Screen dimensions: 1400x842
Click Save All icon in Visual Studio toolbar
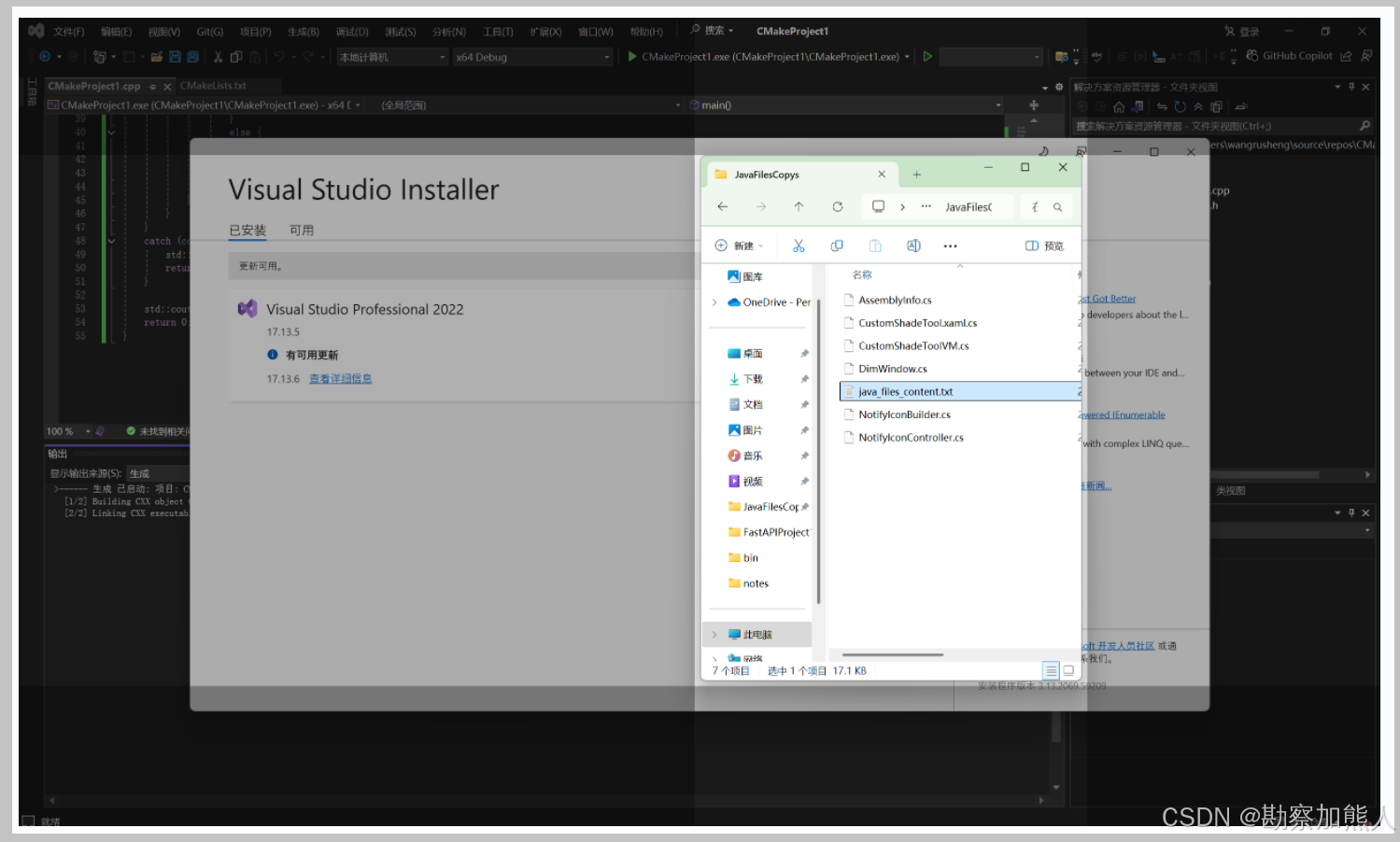click(x=192, y=57)
